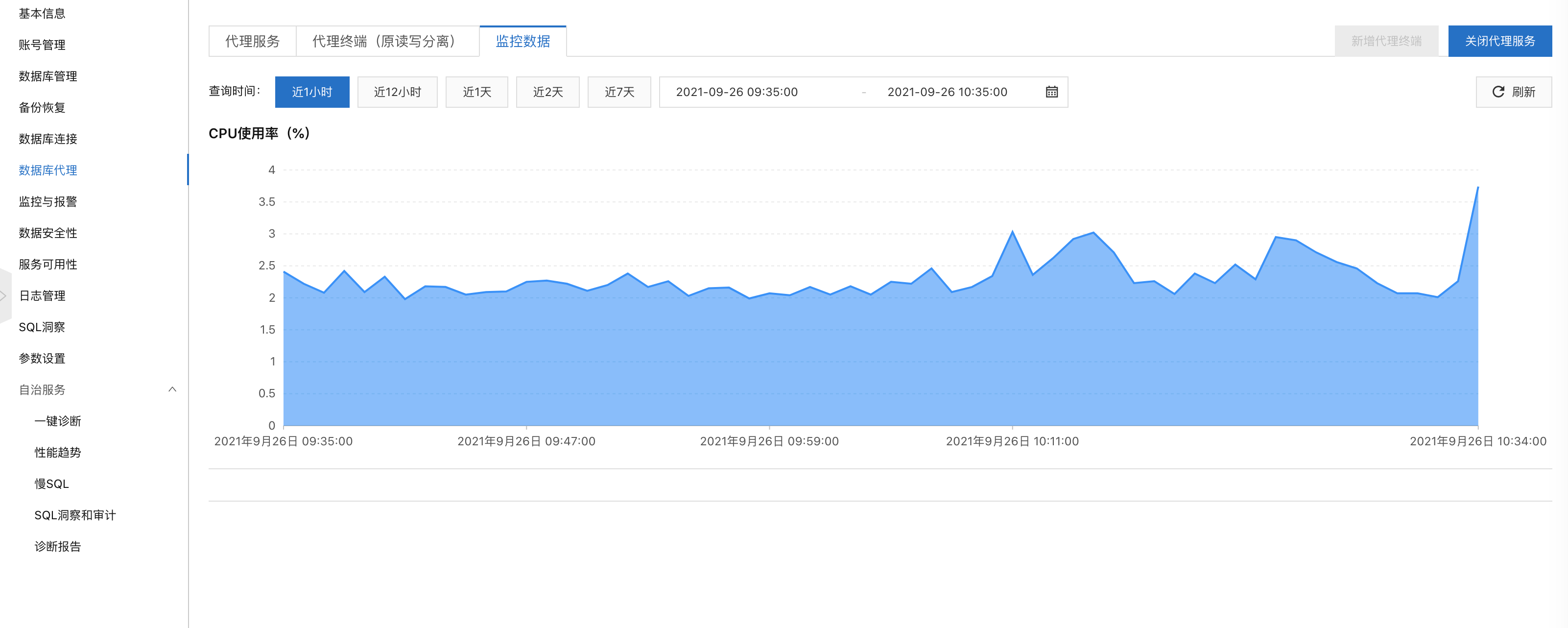Open 数据库连接 in the sidebar

point(48,139)
